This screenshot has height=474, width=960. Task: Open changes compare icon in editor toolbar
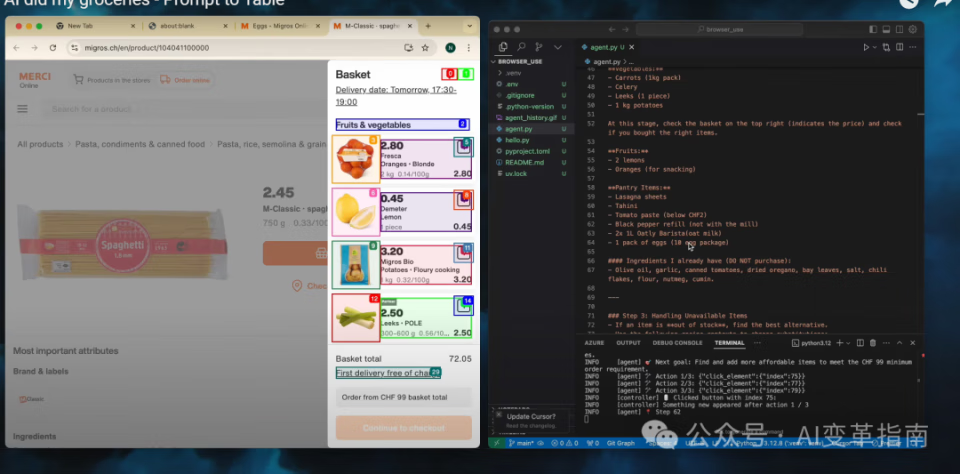pyautogui.click(x=886, y=47)
